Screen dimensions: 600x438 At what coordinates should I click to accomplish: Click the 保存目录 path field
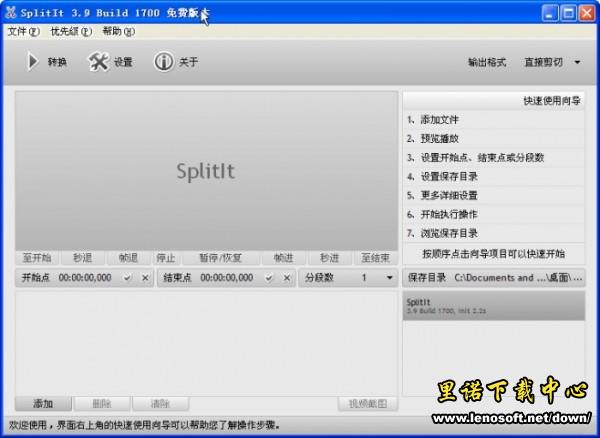click(494, 278)
